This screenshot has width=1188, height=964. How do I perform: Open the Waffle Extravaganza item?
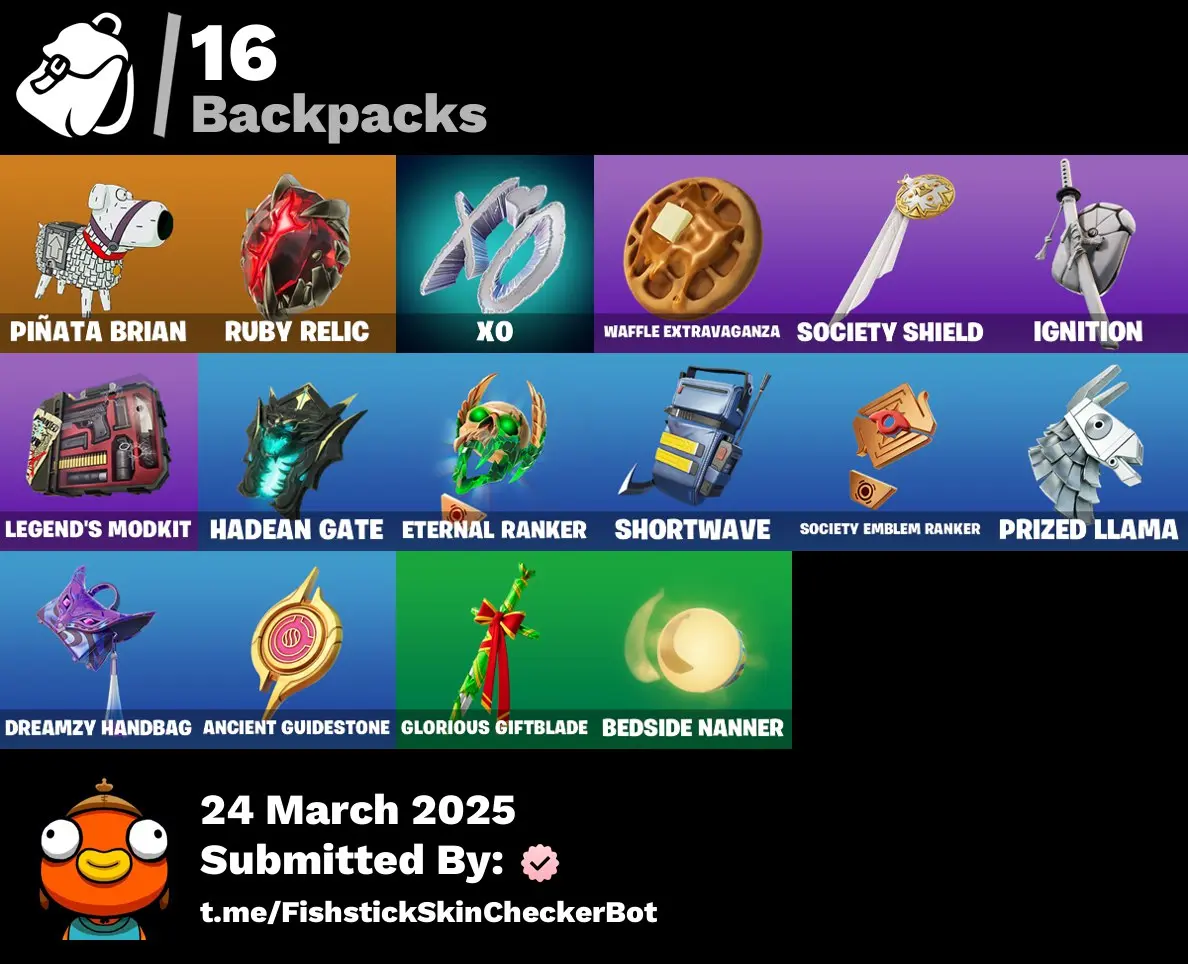692,254
